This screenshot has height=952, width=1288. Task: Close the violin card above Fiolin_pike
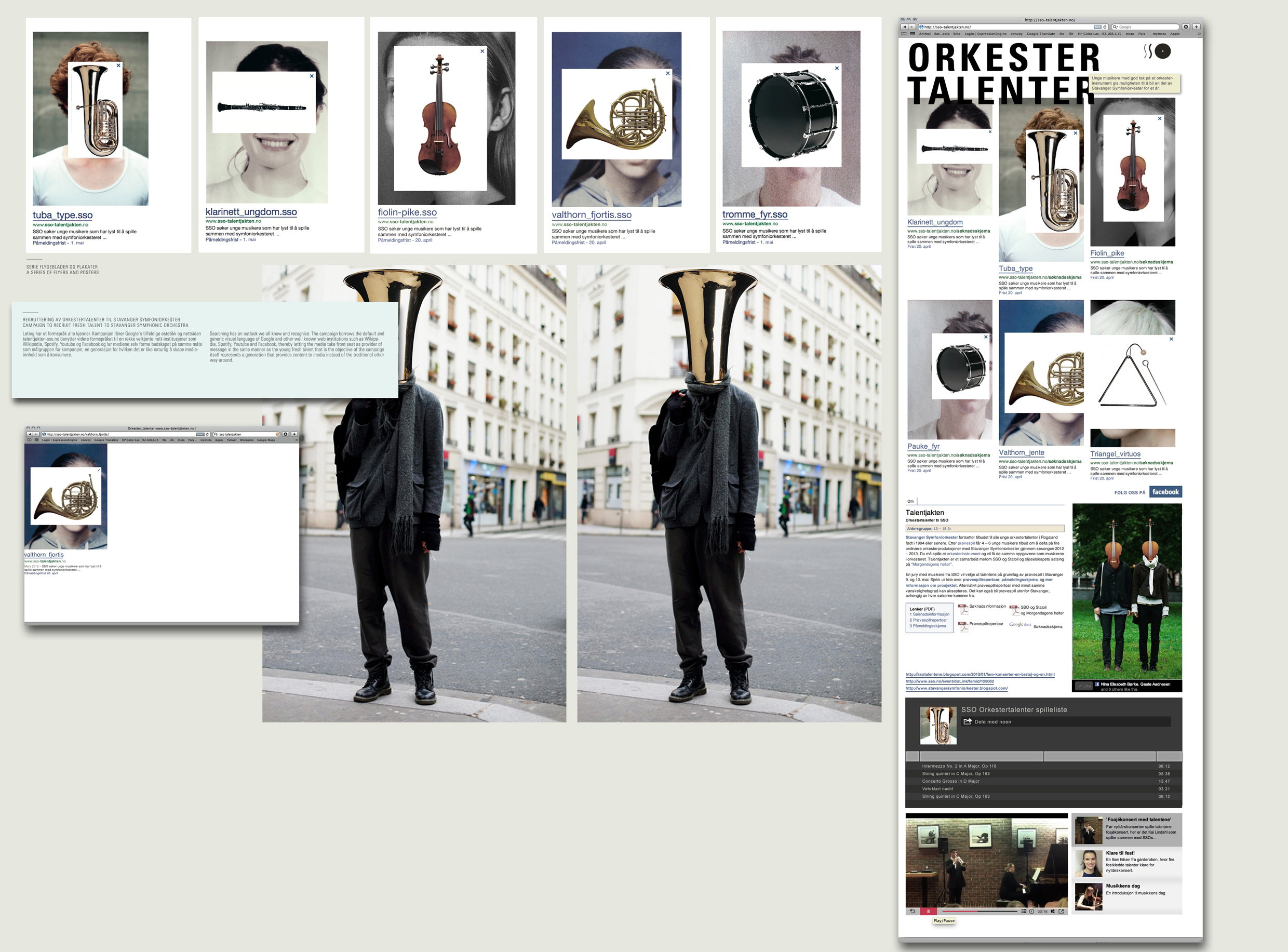tap(1160, 119)
